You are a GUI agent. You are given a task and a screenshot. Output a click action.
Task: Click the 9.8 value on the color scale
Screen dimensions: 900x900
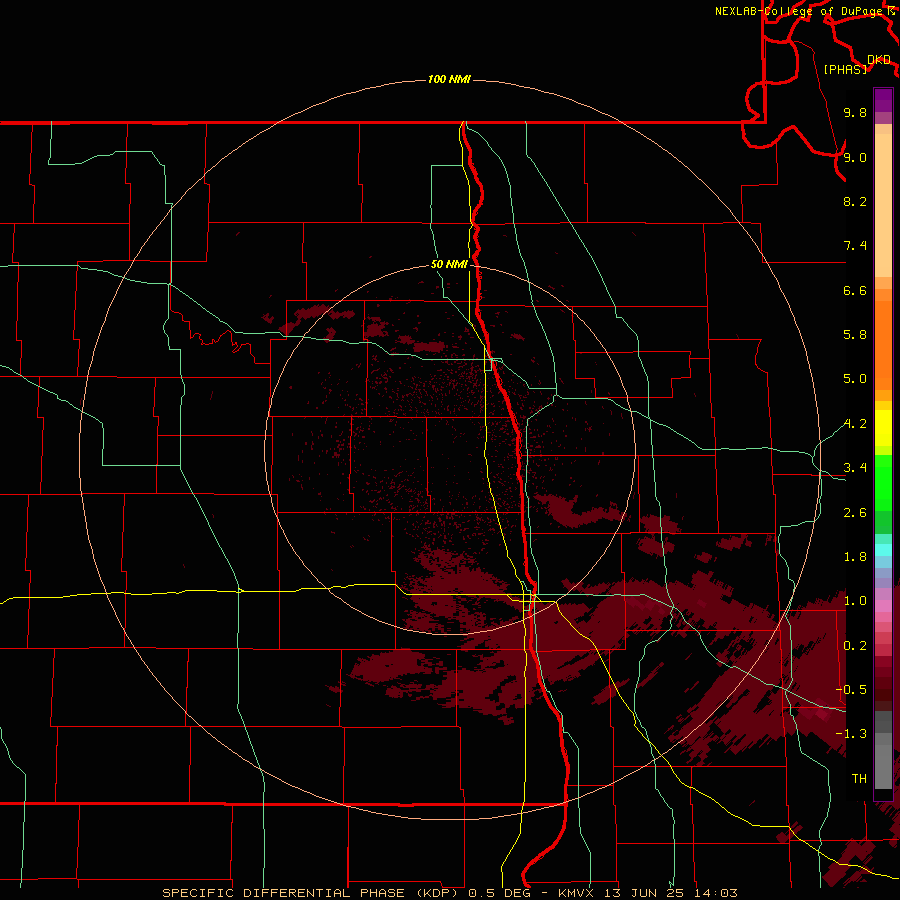pos(855,112)
